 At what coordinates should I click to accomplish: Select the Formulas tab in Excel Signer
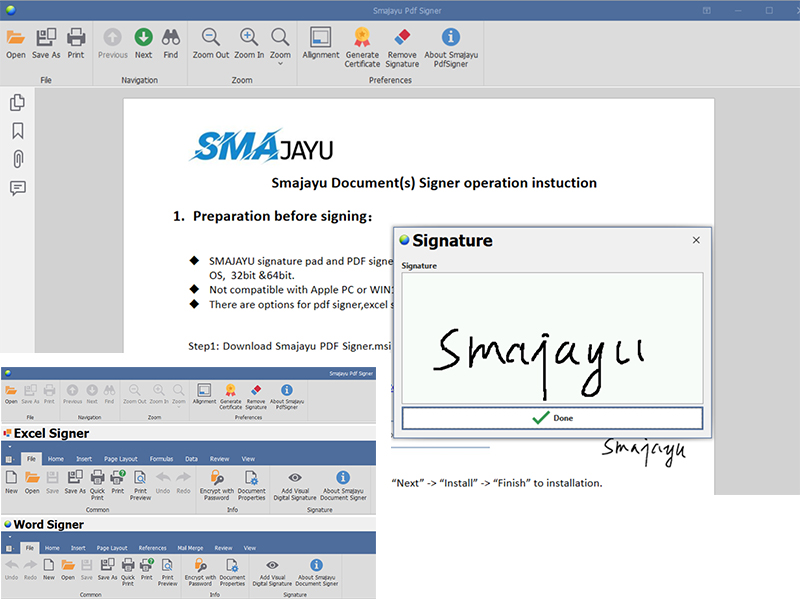tap(161, 459)
